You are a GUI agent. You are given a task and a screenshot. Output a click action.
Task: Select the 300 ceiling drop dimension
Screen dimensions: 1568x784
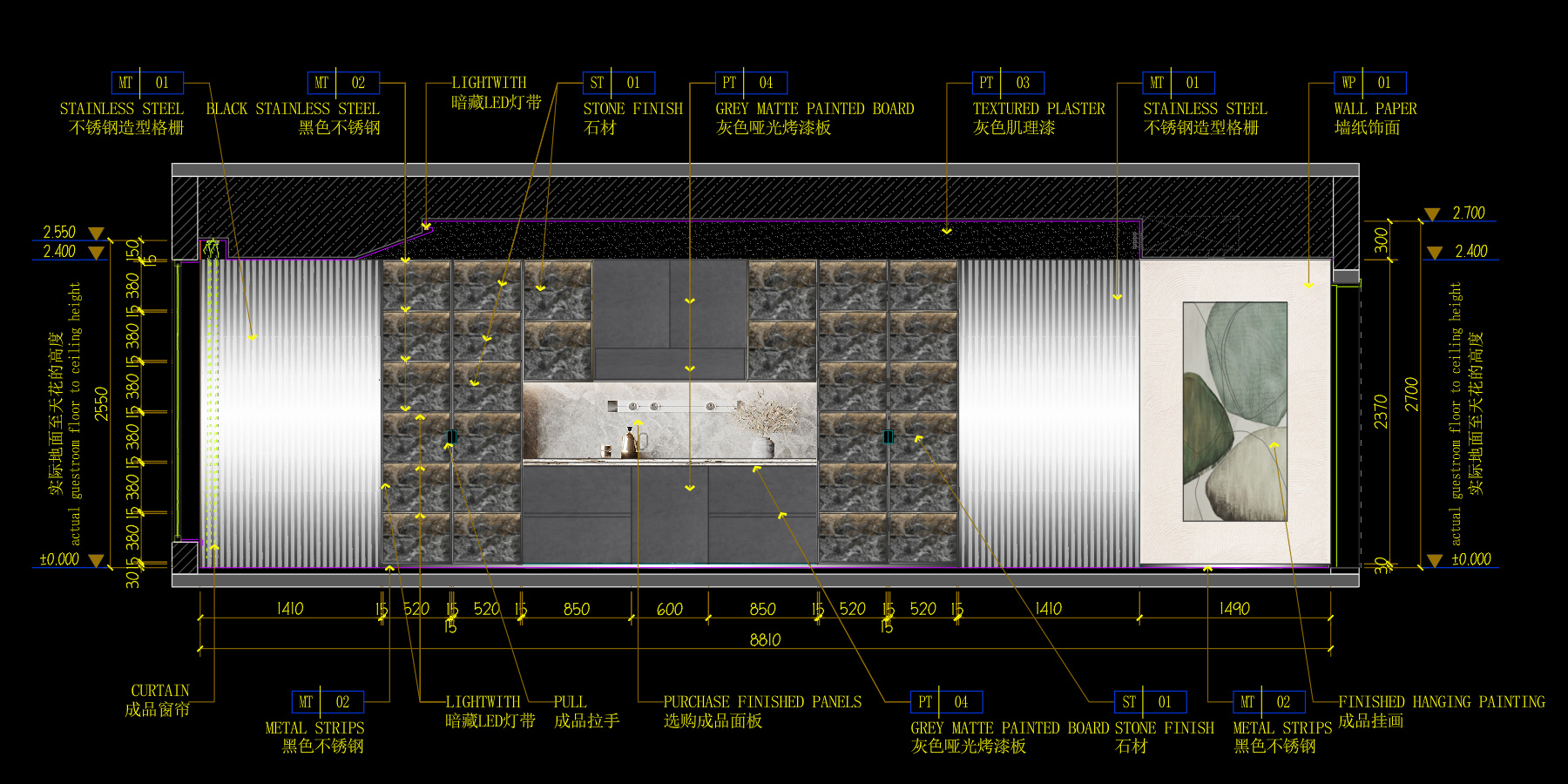click(1382, 240)
